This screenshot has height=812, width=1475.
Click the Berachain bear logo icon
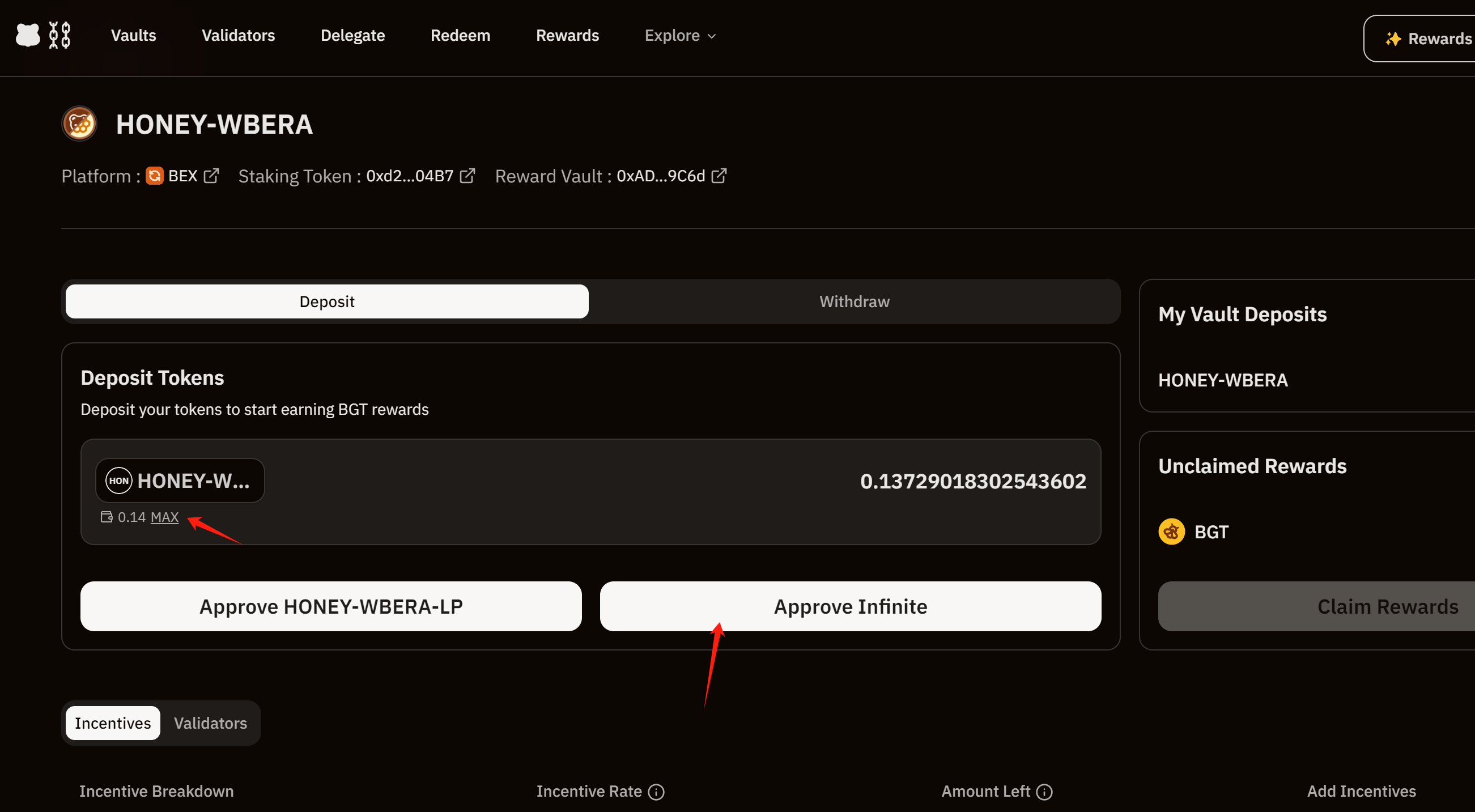tap(28, 36)
